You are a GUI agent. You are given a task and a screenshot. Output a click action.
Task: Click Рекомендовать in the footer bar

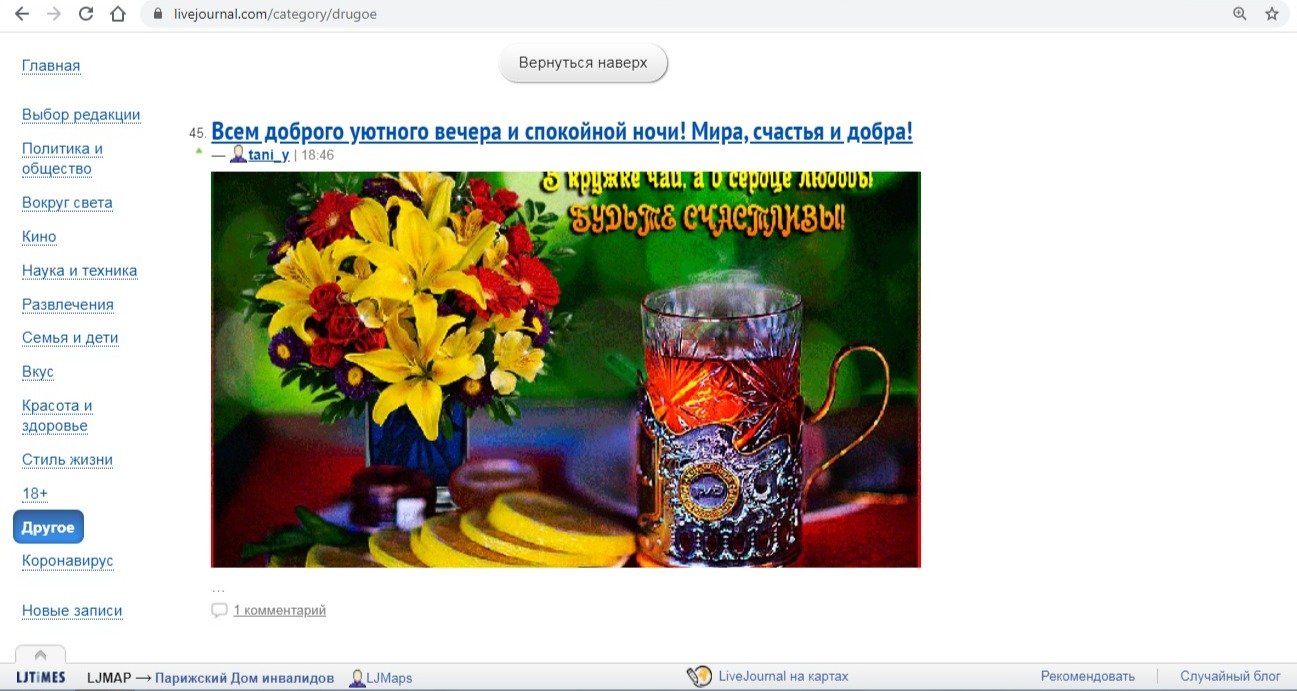tap(1088, 677)
